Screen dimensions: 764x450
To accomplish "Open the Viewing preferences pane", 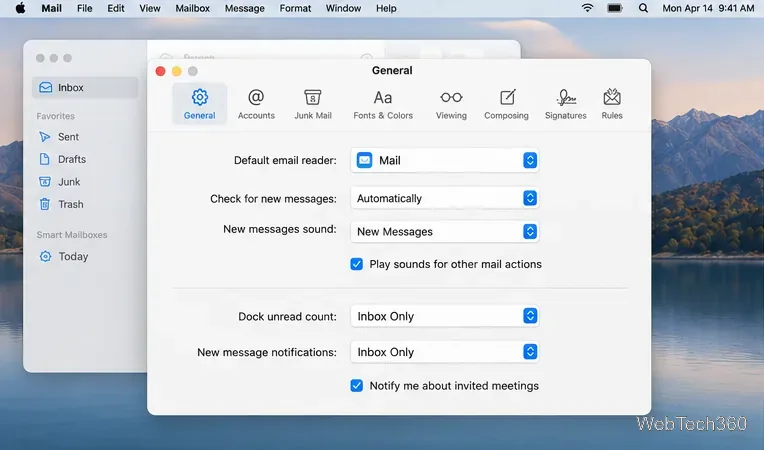I will coord(451,104).
